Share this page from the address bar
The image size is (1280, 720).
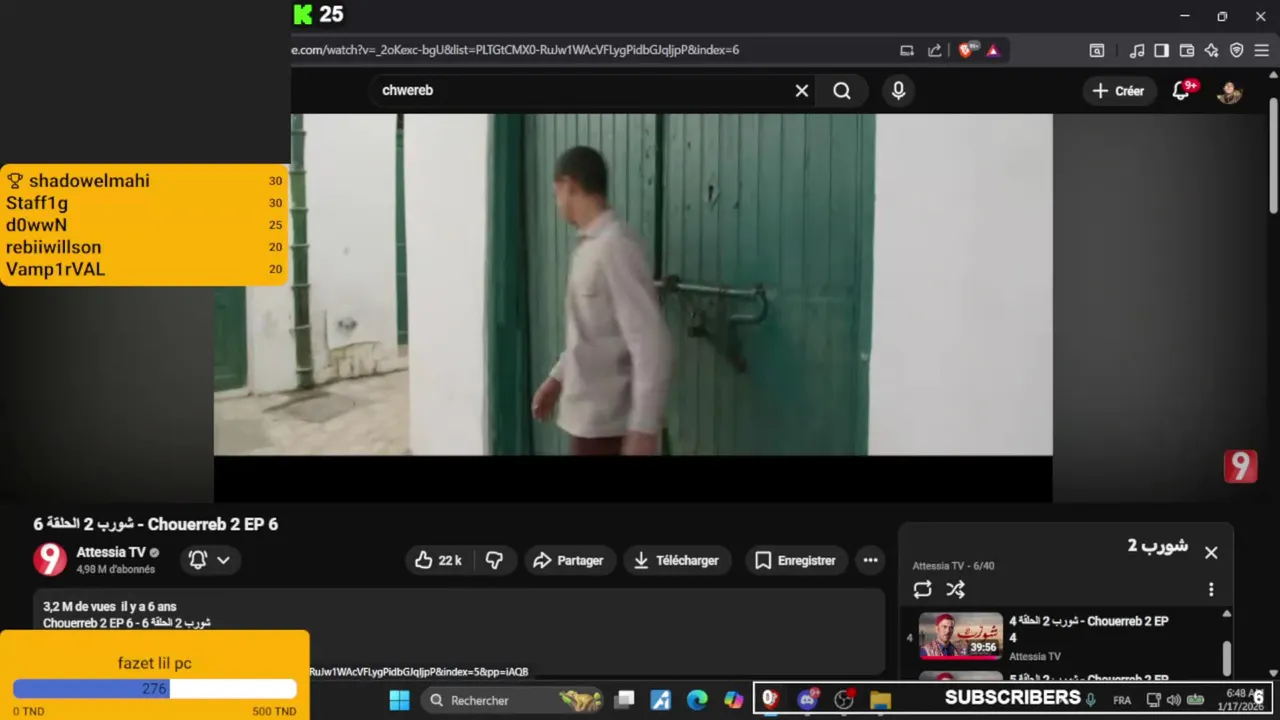[934, 50]
